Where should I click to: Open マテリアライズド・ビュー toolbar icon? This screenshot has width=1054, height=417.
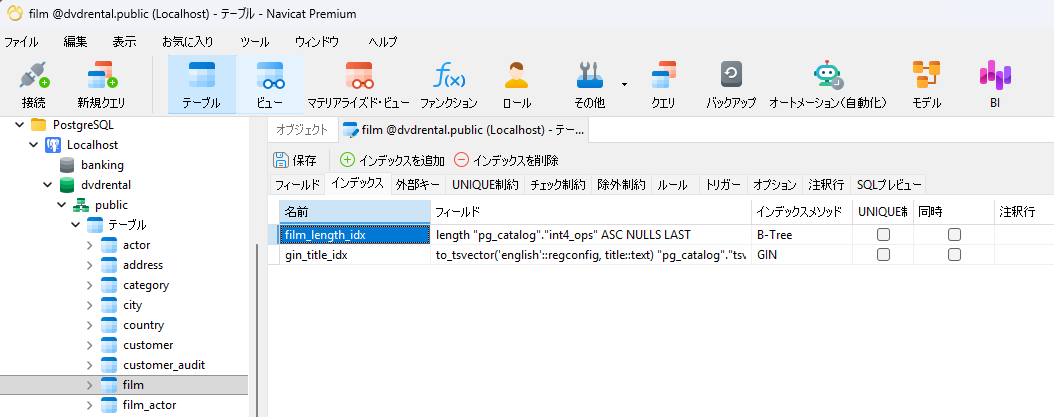[359, 75]
